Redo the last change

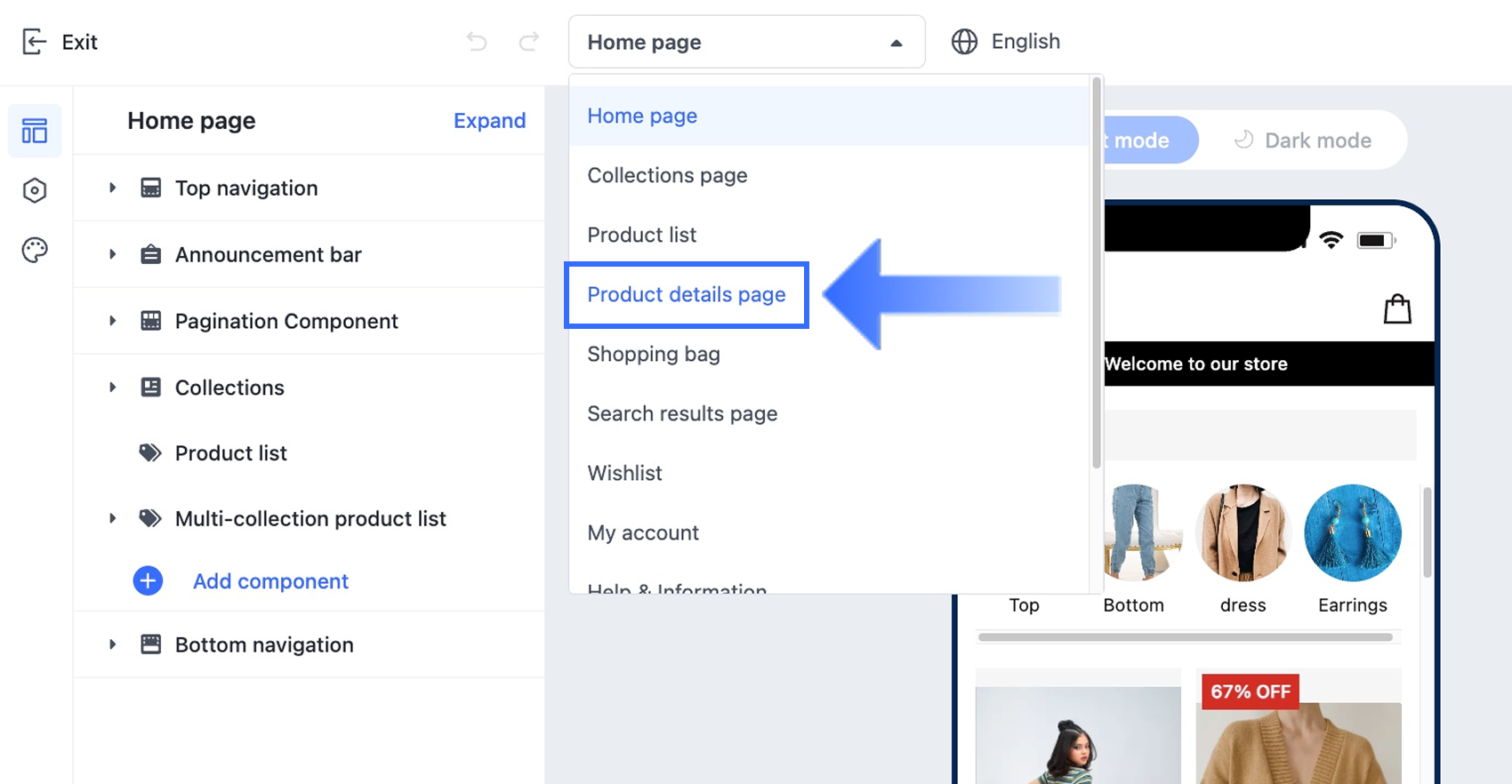click(x=529, y=42)
